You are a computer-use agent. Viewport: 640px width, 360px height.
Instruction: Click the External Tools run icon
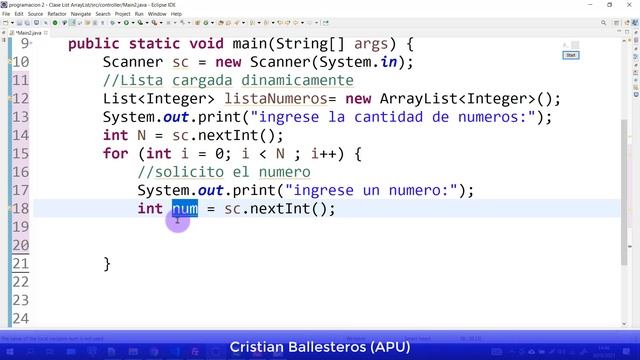click(154, 23)
